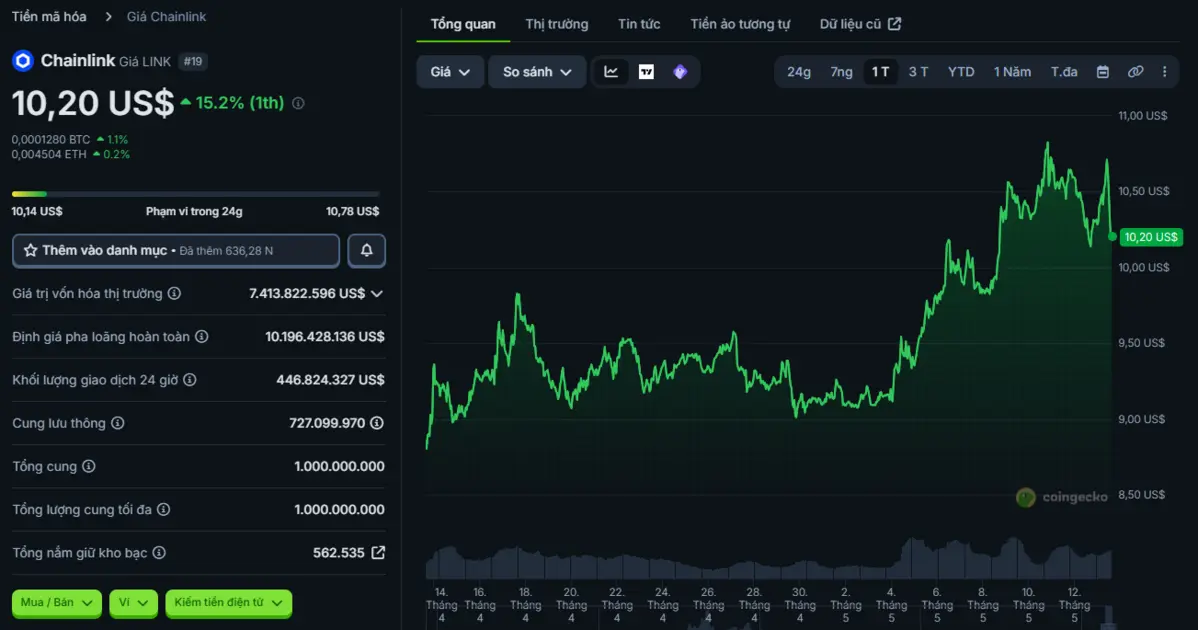Click value 10.196.428.136 US$
Viewport: 1198px width, 630px height.
325,337
